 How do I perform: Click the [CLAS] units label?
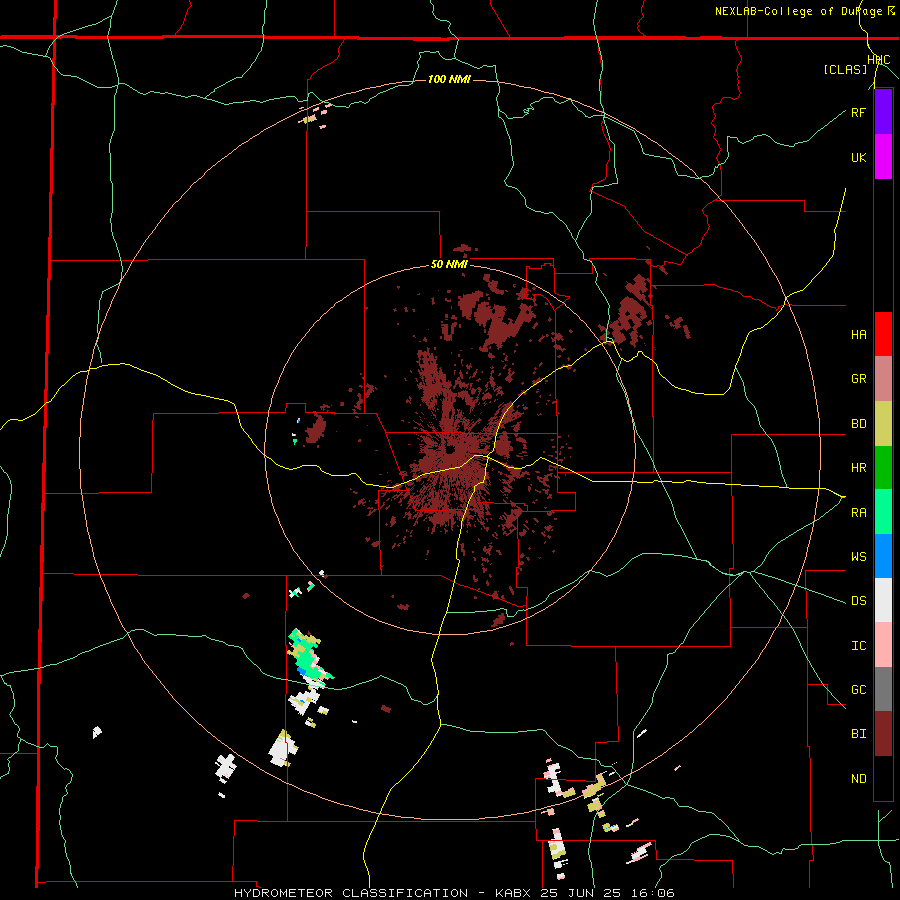(845, 70)
